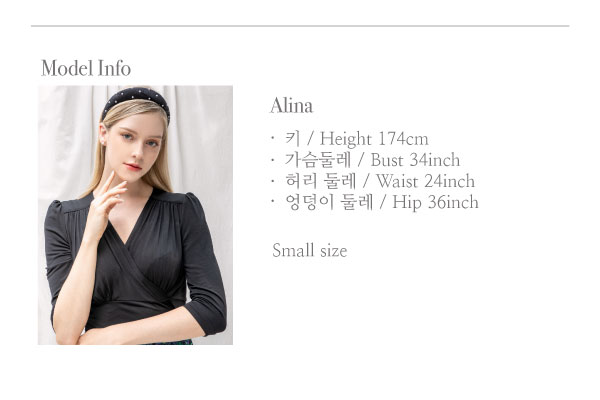Image resolution: width=600 pixels, height=400 pixels.
Task: Click the Waist 24inch line
Action: click(372, 181)
